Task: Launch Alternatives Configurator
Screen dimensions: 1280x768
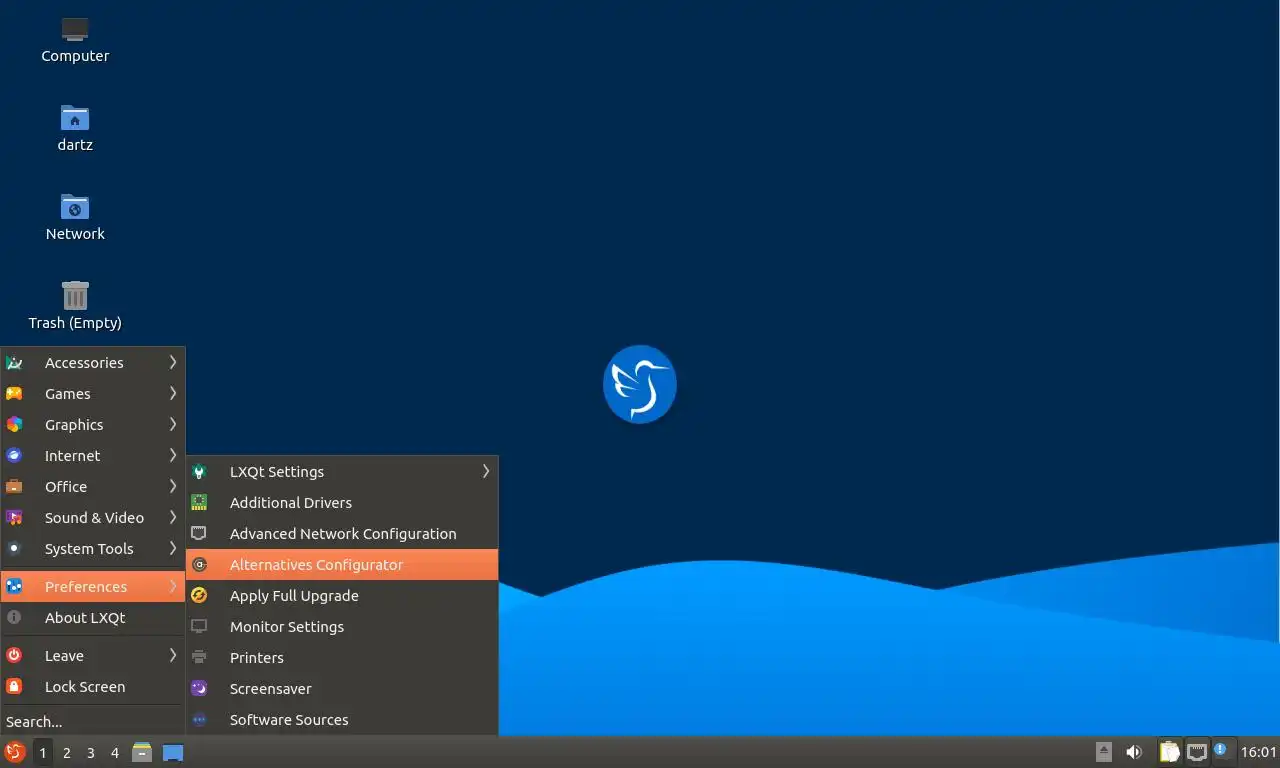Action: (342, 565)
